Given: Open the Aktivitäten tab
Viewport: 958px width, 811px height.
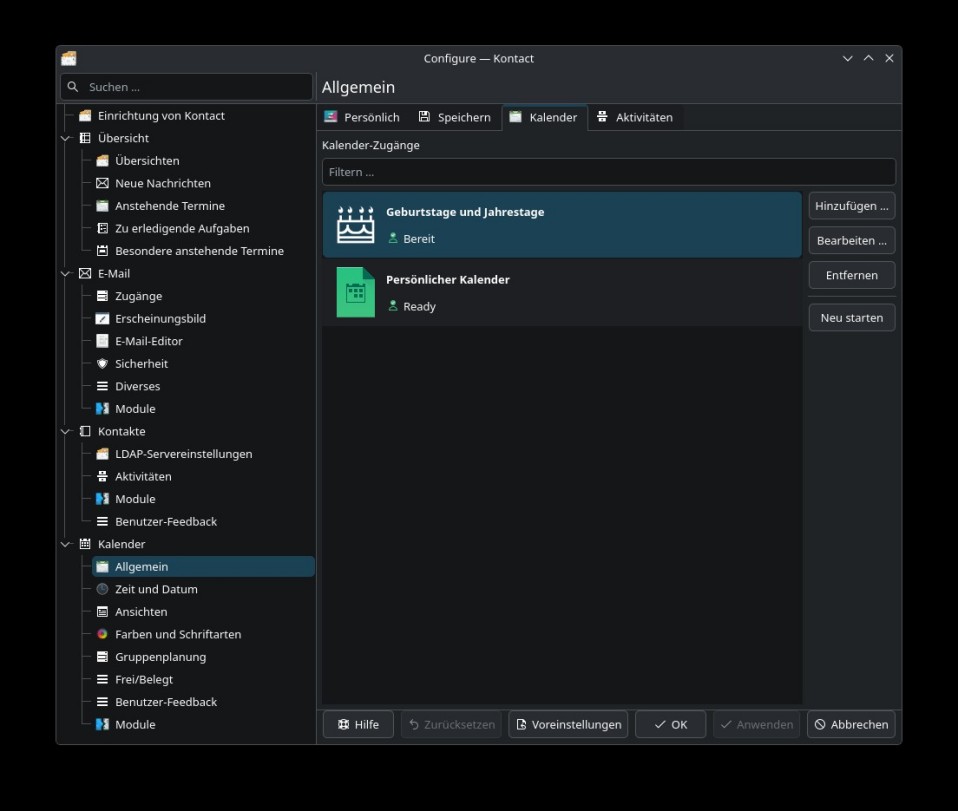Looking at the screenshot, I should click(x=635, y=117).
